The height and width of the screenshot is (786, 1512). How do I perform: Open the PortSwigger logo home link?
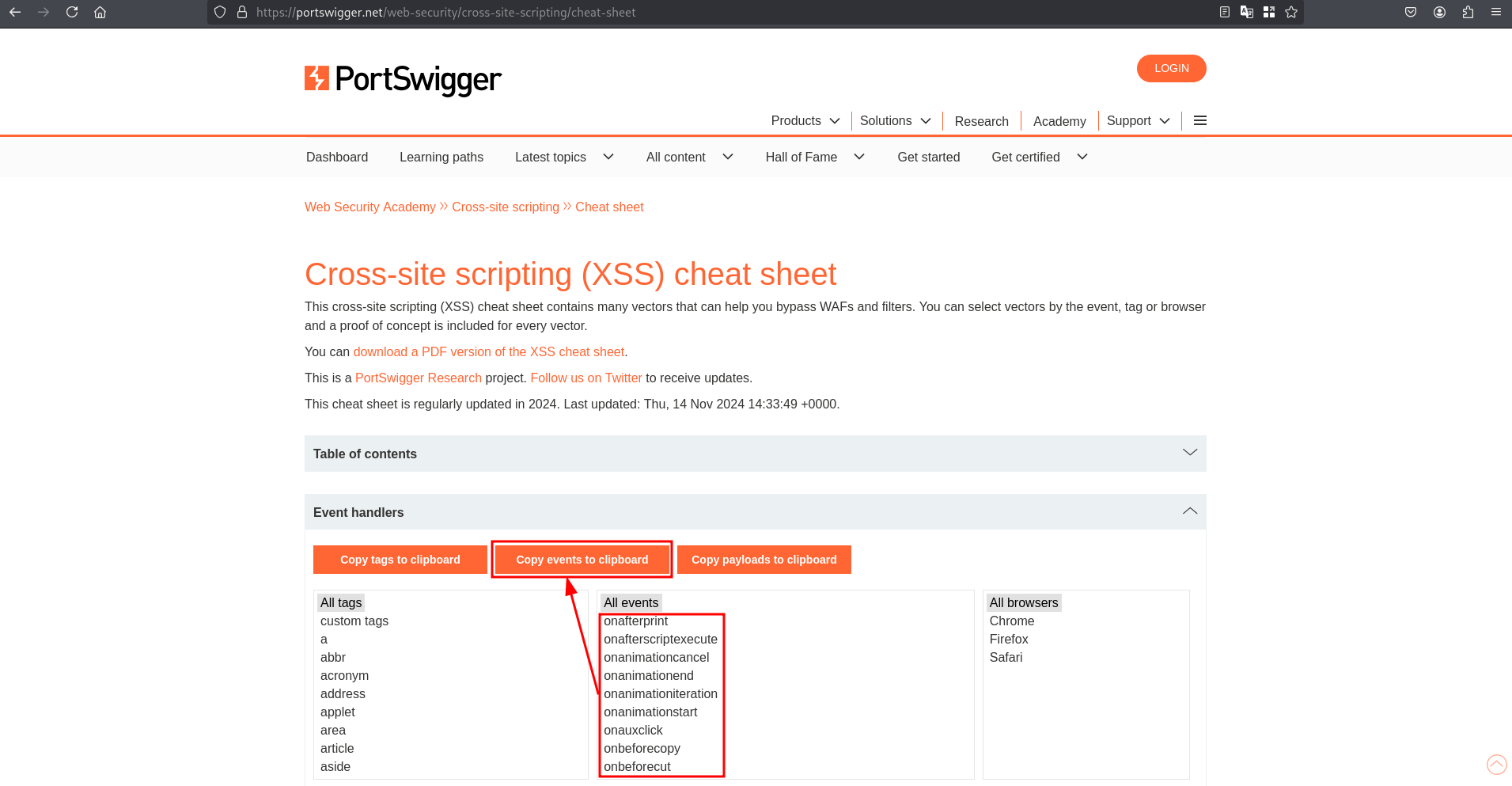(x=403, y=78)
